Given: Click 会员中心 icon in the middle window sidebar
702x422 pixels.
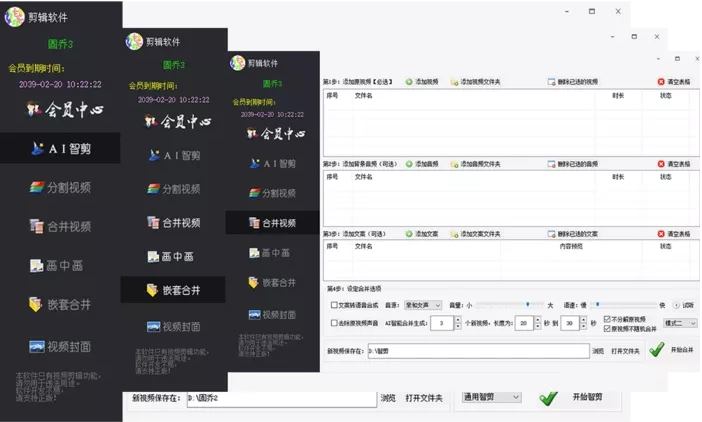Looking at the screenshot, I should [x=151, y=121].
